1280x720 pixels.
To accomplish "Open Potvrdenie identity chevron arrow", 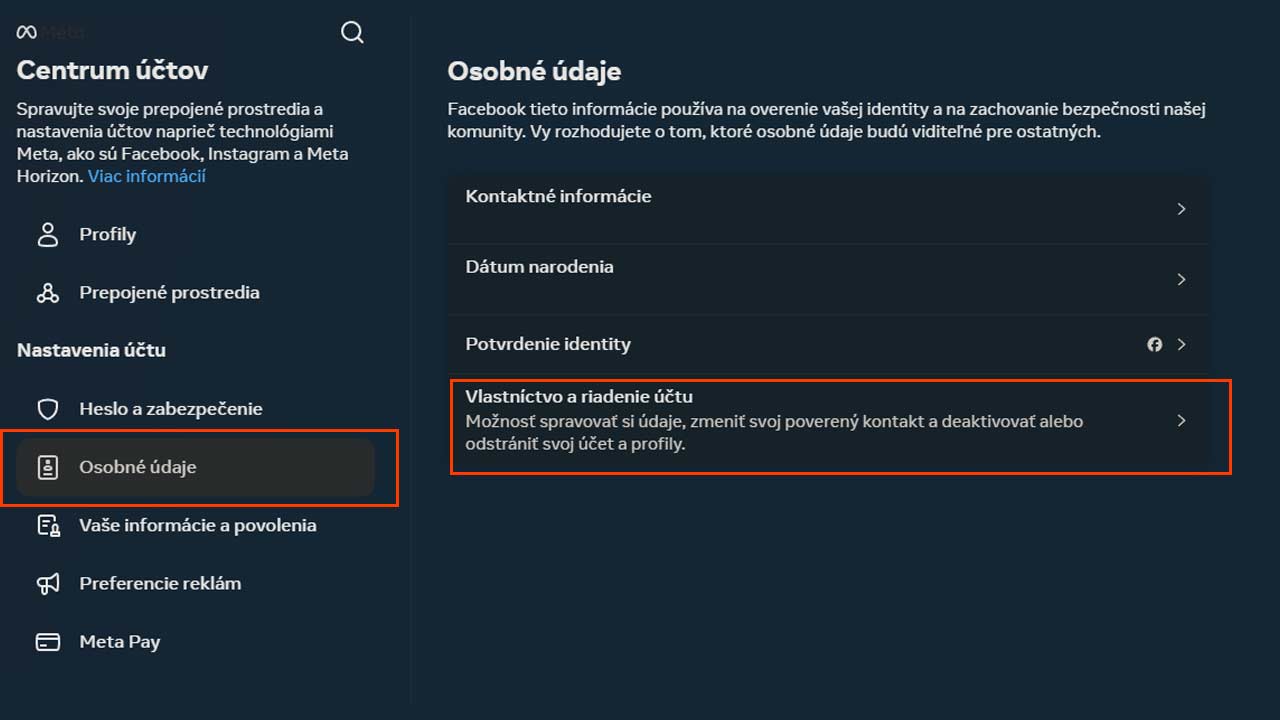I will [x=1181, y=344].
